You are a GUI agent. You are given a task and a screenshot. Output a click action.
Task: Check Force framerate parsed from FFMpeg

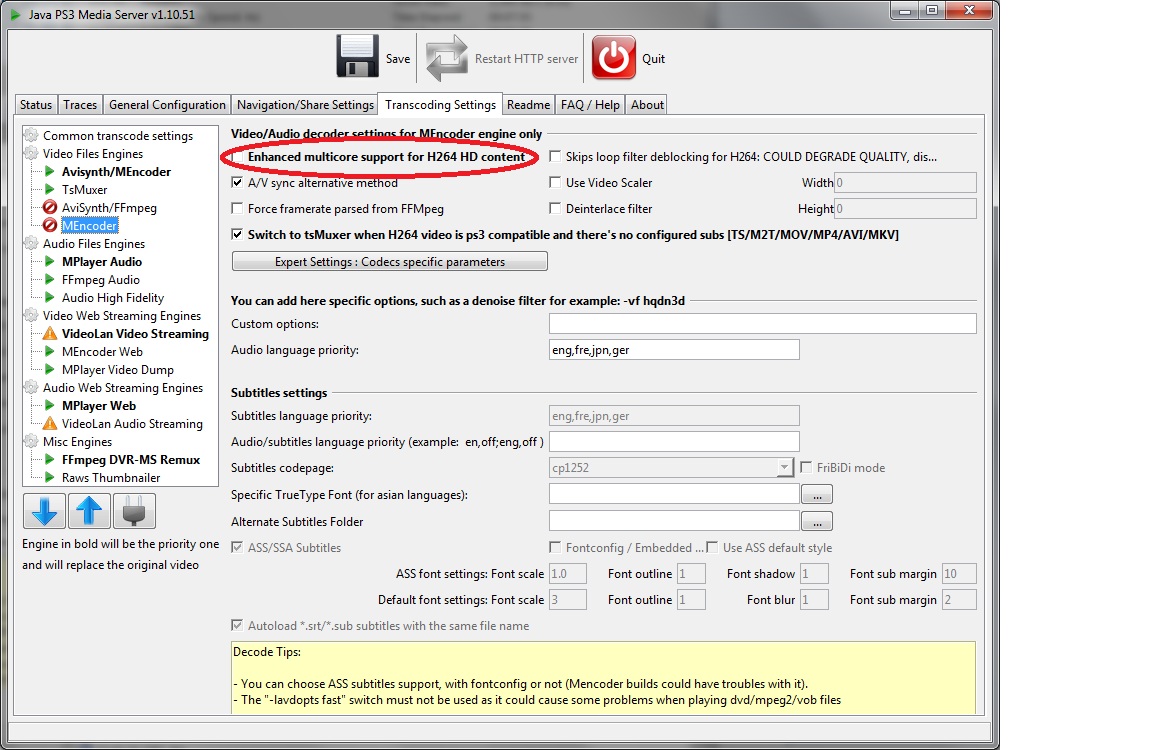(x=237, y=209)
